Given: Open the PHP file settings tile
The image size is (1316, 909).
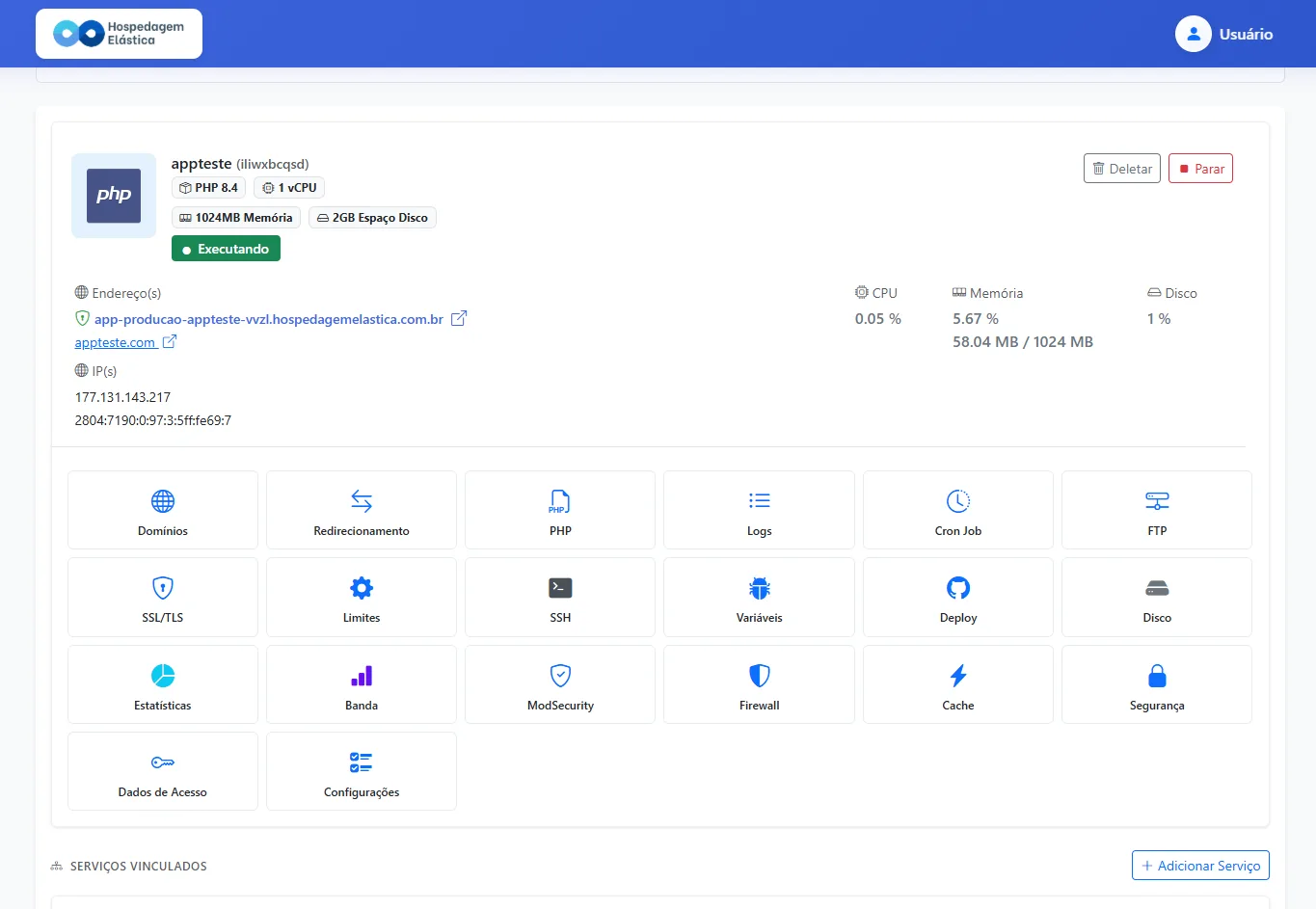Looking at the screenshot, I should coord(560,510).
